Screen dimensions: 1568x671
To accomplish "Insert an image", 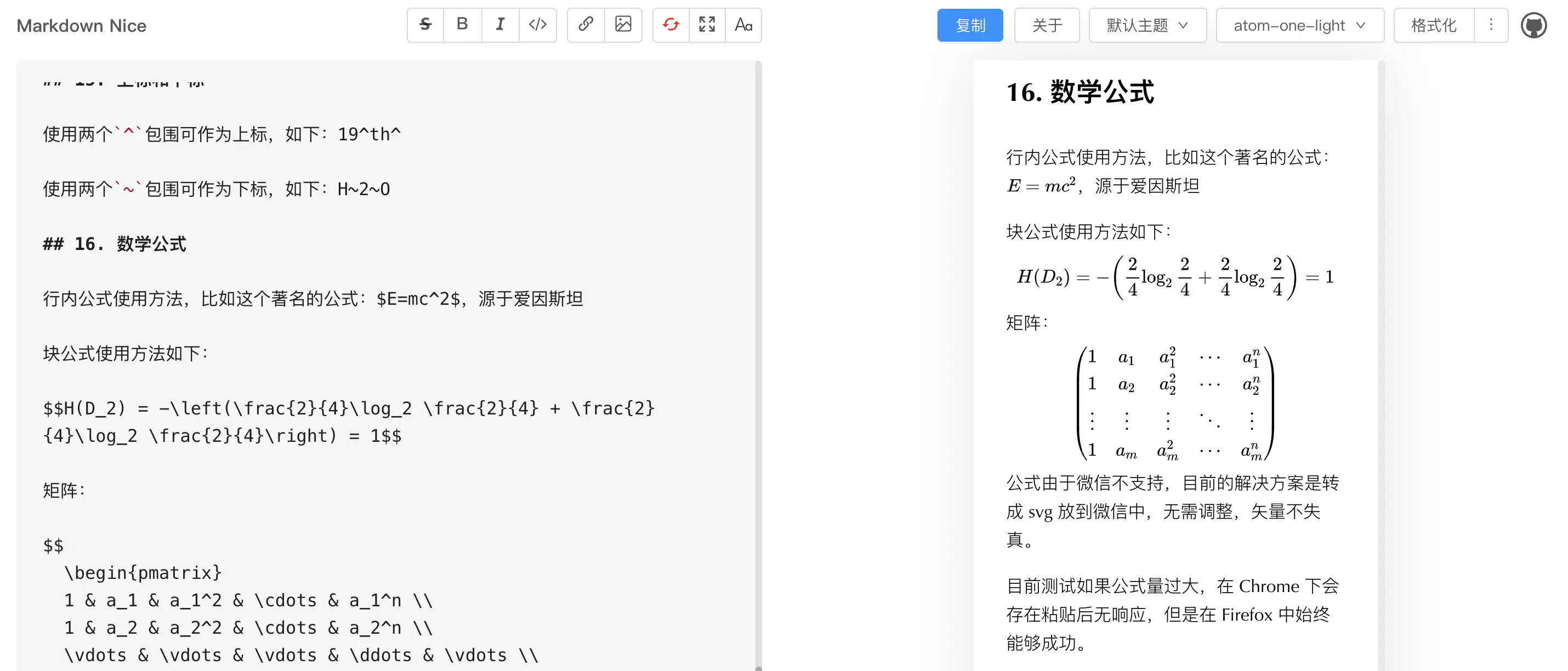I will point(624,25).
